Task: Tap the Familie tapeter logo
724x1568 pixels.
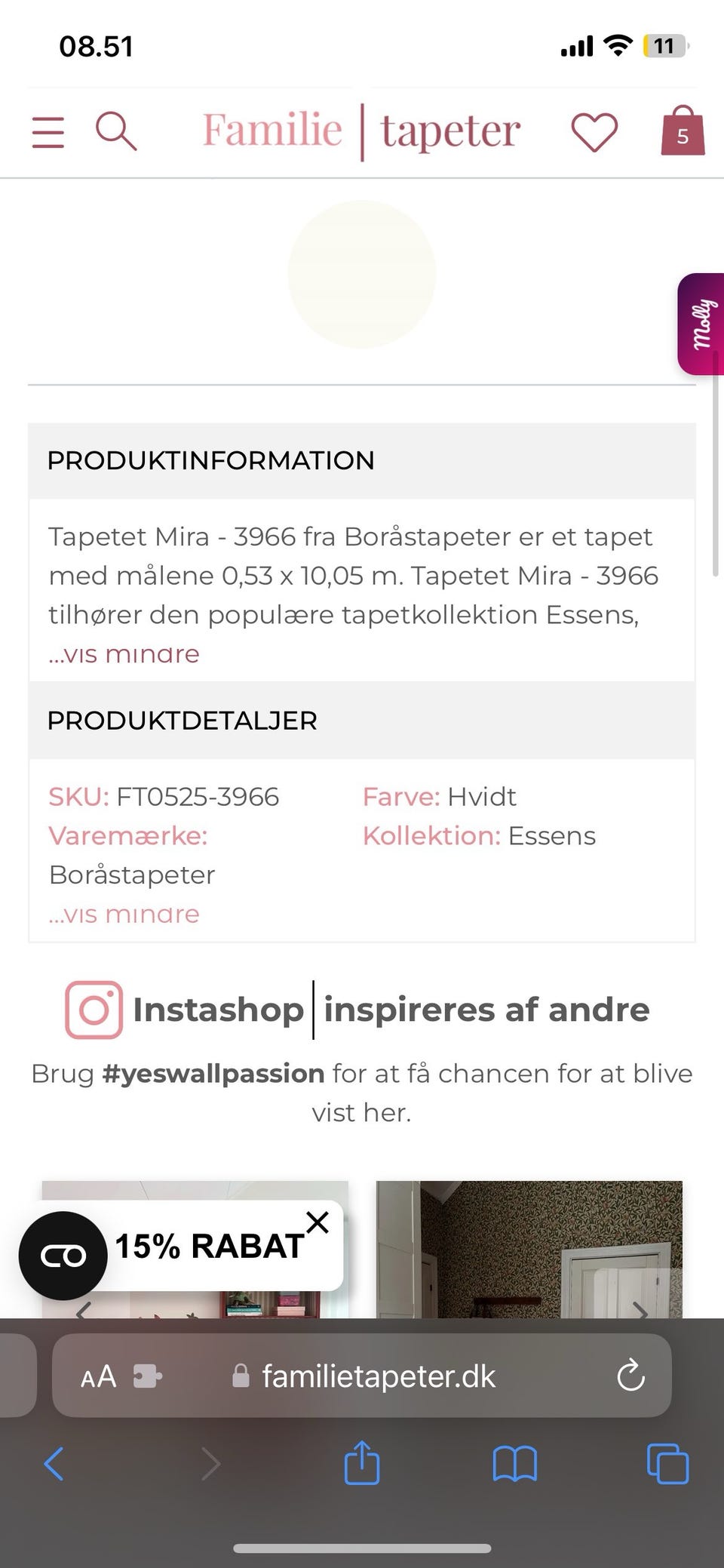Action: coord(360,130)
